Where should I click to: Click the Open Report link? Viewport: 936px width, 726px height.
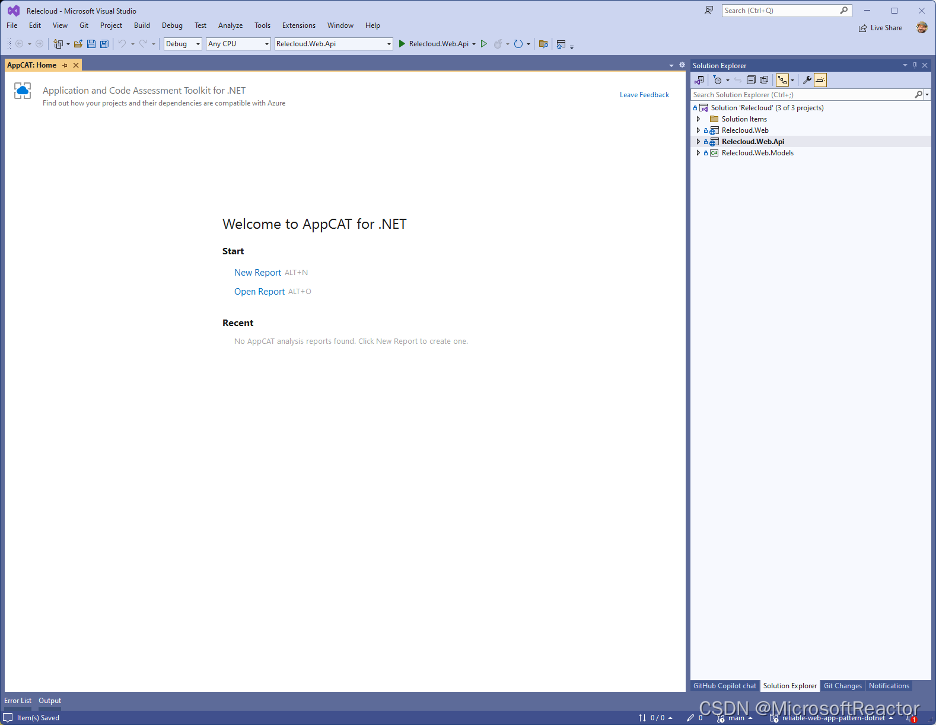[x=259, y=291]
